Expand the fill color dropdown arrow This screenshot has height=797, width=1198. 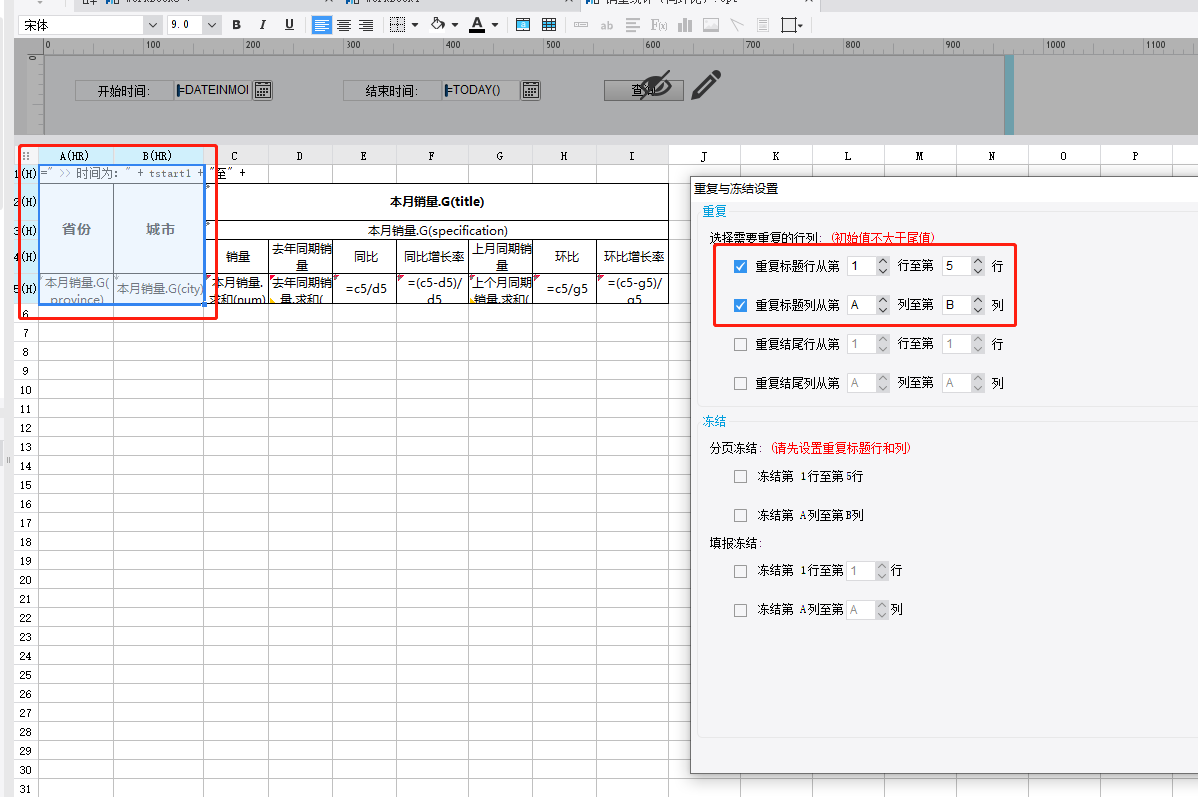tap(455, 25)
